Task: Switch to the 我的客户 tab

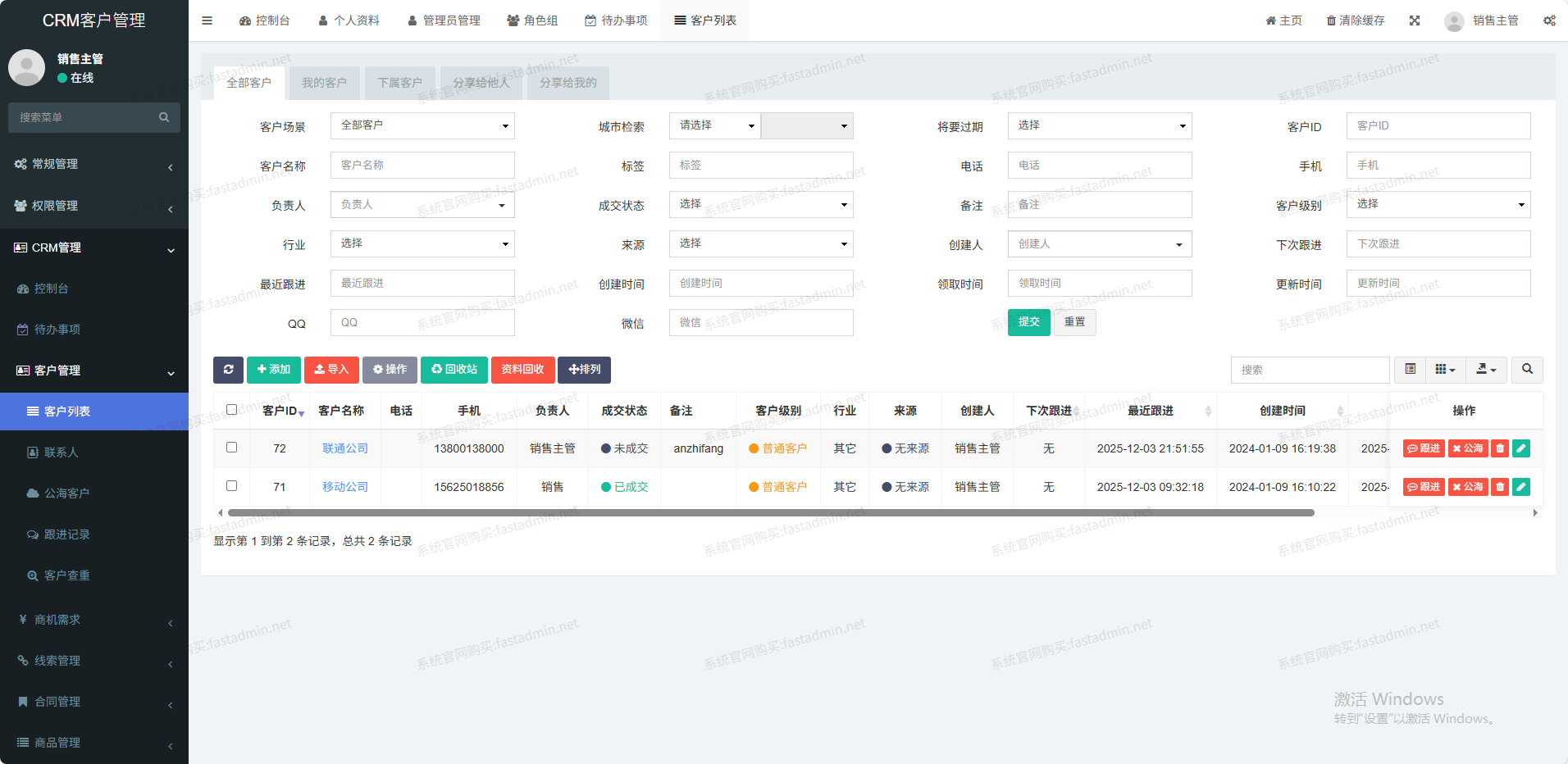Action: 324,83
